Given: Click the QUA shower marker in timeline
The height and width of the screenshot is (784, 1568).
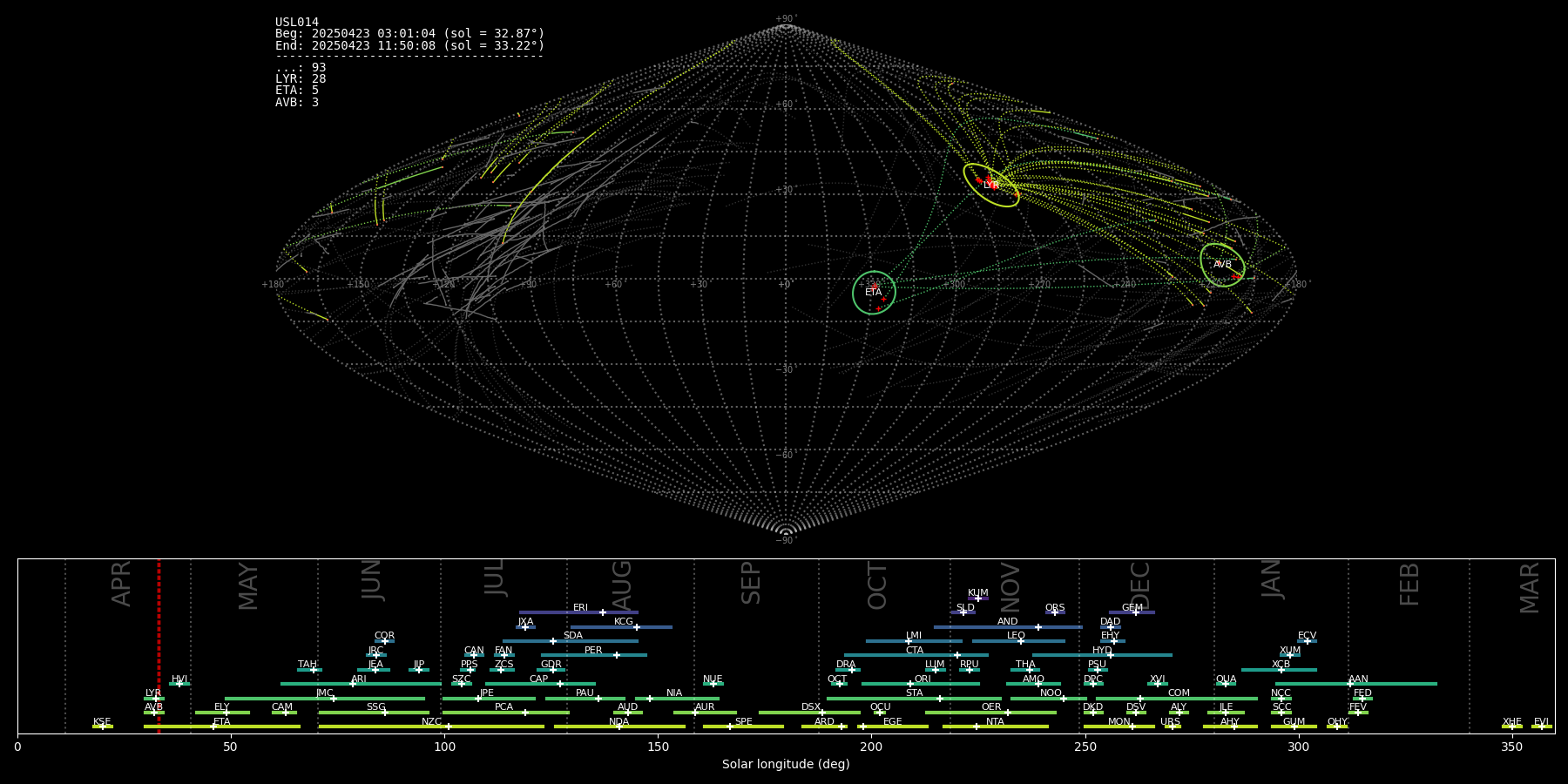Looking at the screenshot, I should pyautogui.click(x=1226, y=684).
